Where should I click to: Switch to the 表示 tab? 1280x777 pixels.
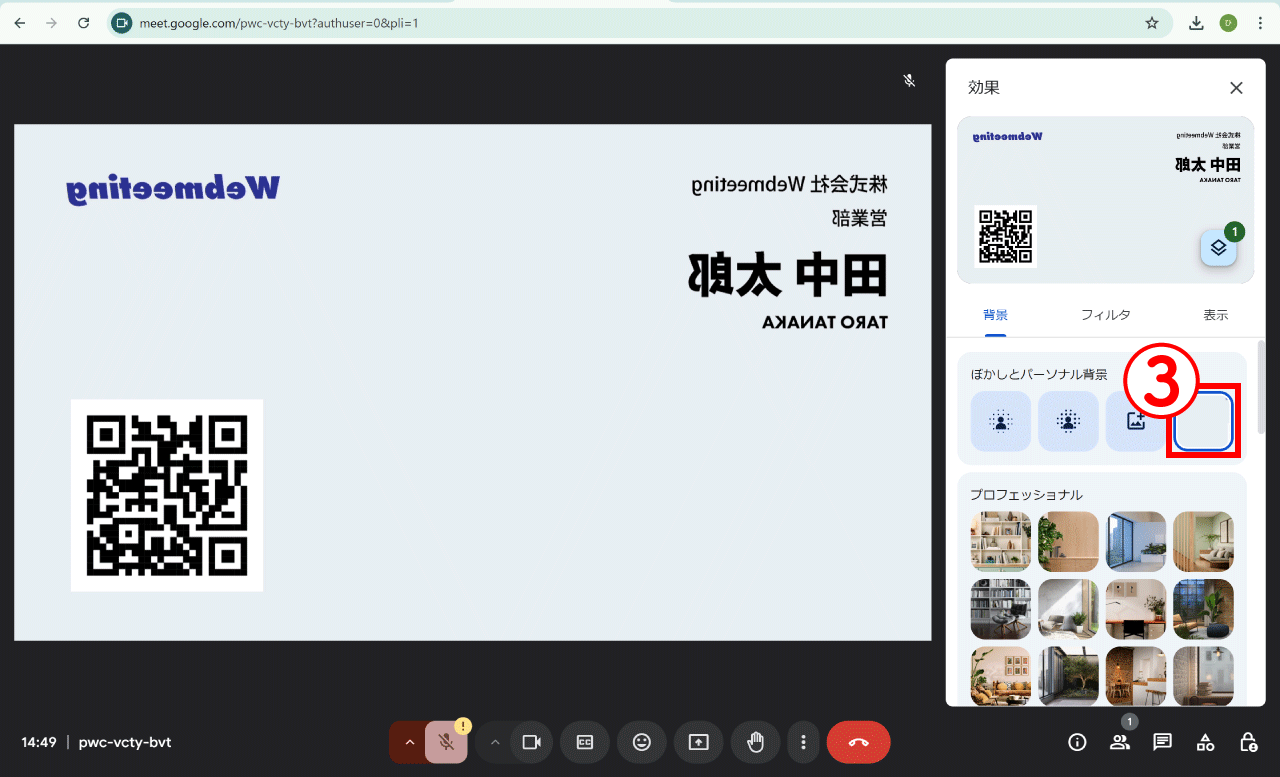point(1215,315)
